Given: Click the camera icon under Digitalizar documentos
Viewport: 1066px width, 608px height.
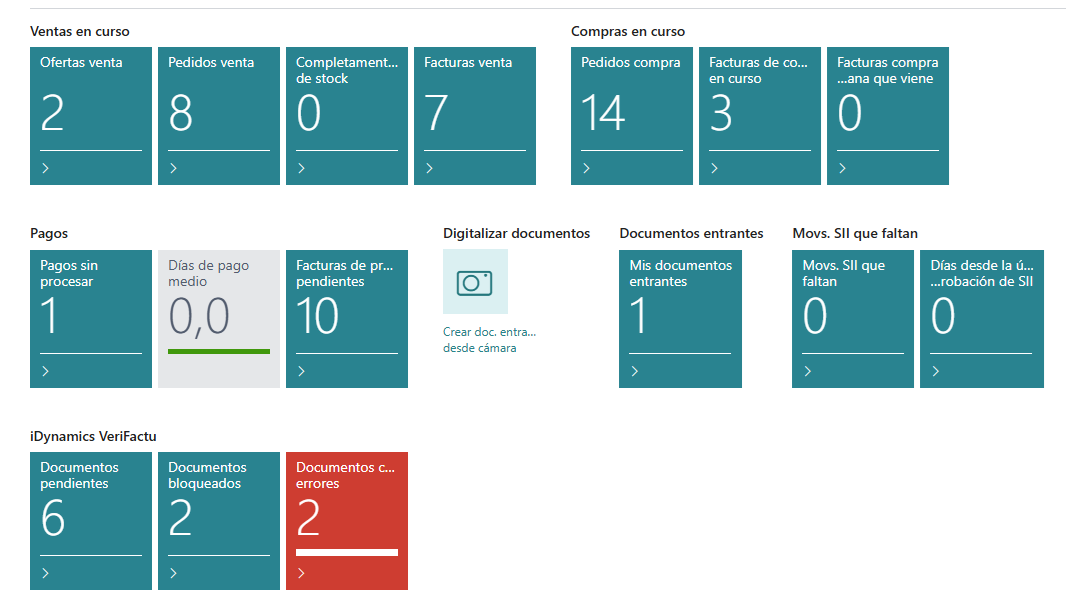Looking at the screenshot, I should 475,282.
